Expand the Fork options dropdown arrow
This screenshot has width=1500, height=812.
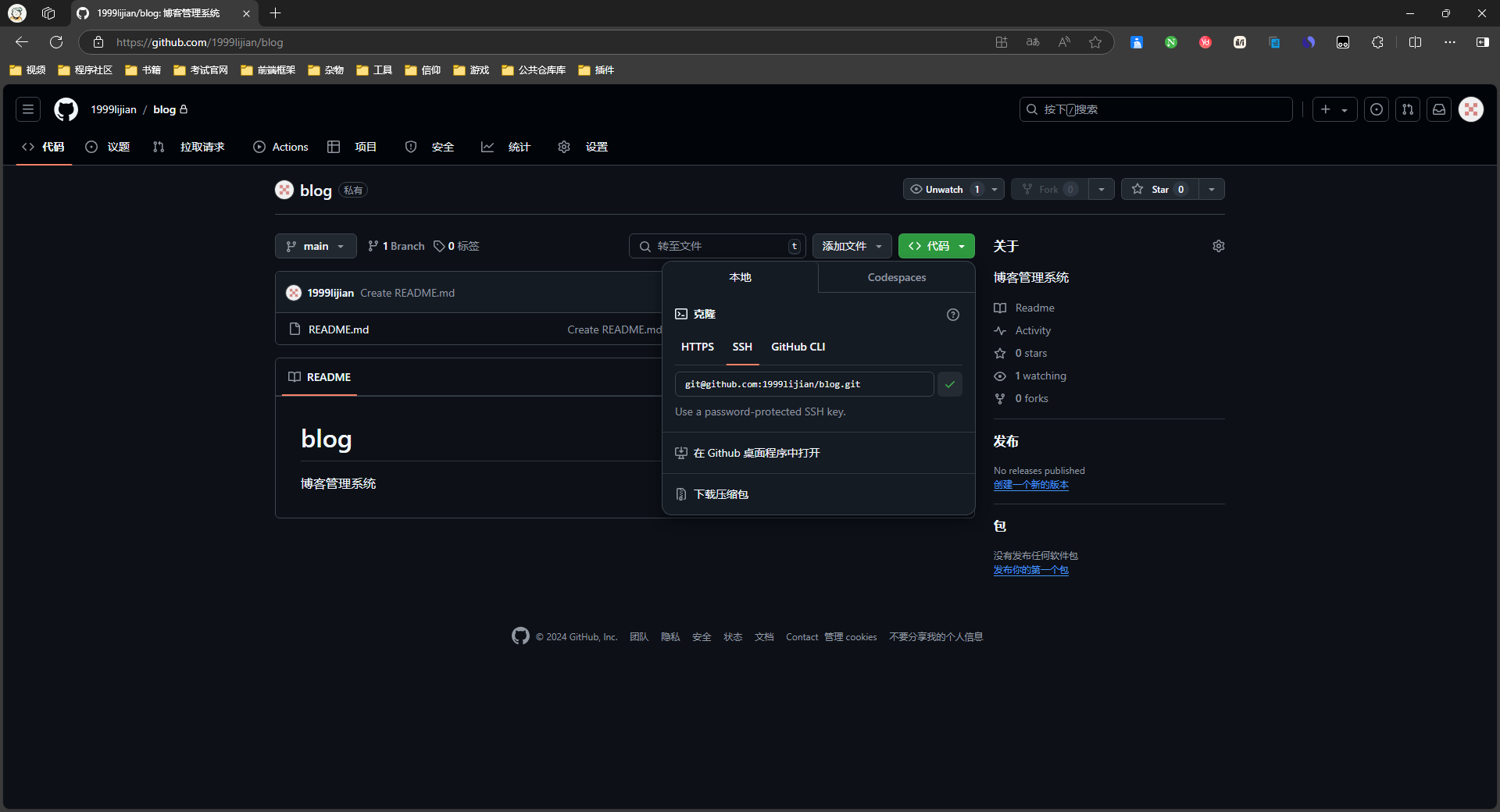tap(1102, 190)
